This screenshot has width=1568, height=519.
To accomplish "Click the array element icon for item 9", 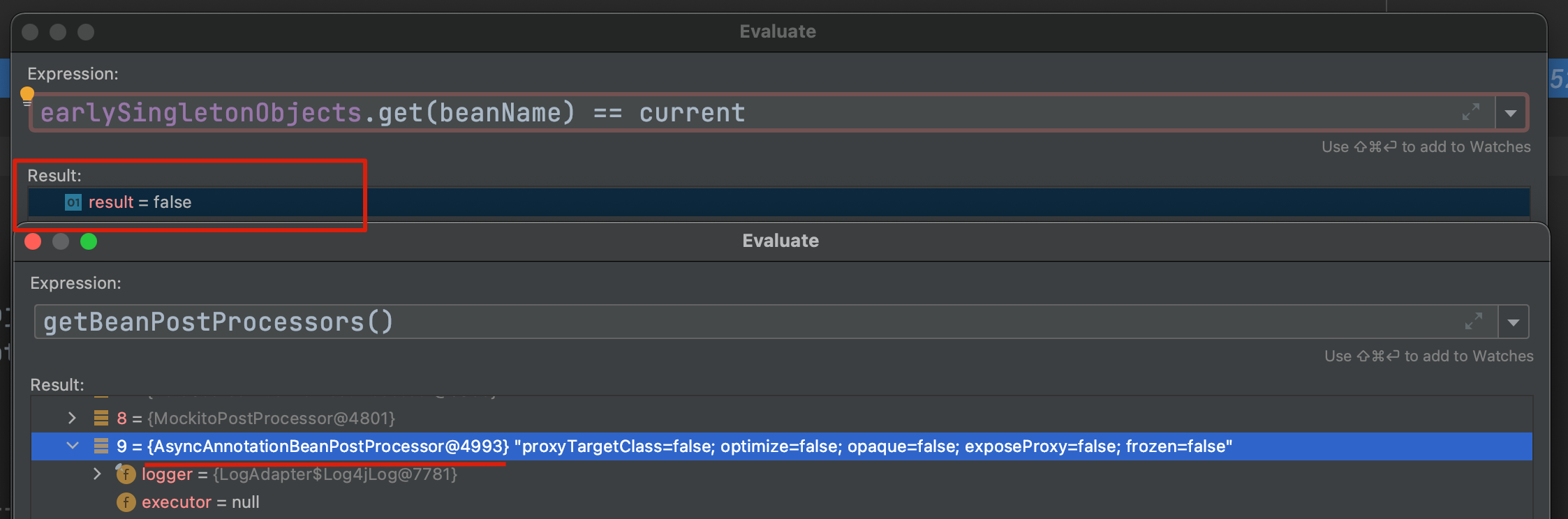I will (x=101, y=446).
